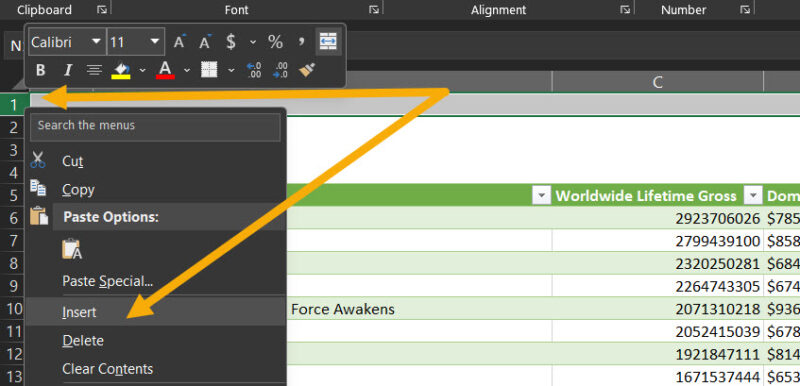Open the Calibri font name dropdown
800x386 pixels.
coord(96,41)
